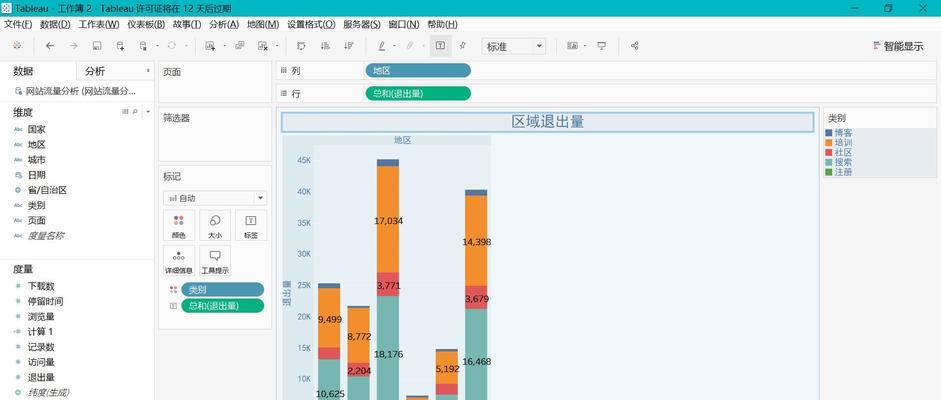
Task: Open the 工作表(W) menu
Action: tap(98, 25)
